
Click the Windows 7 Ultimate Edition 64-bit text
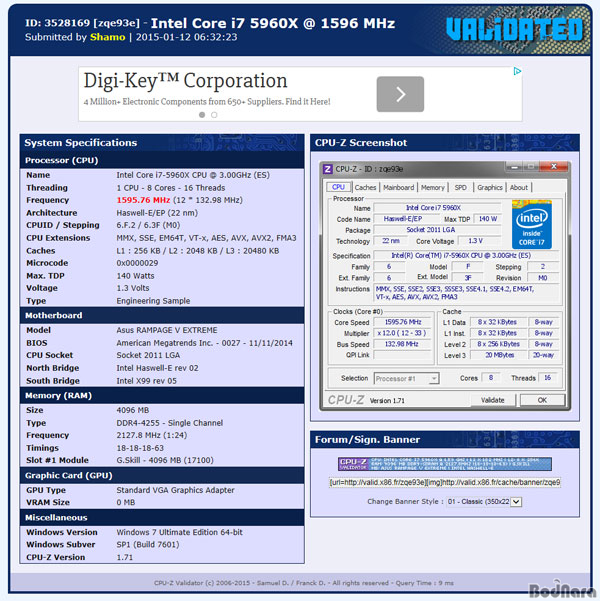coord(179,532)
